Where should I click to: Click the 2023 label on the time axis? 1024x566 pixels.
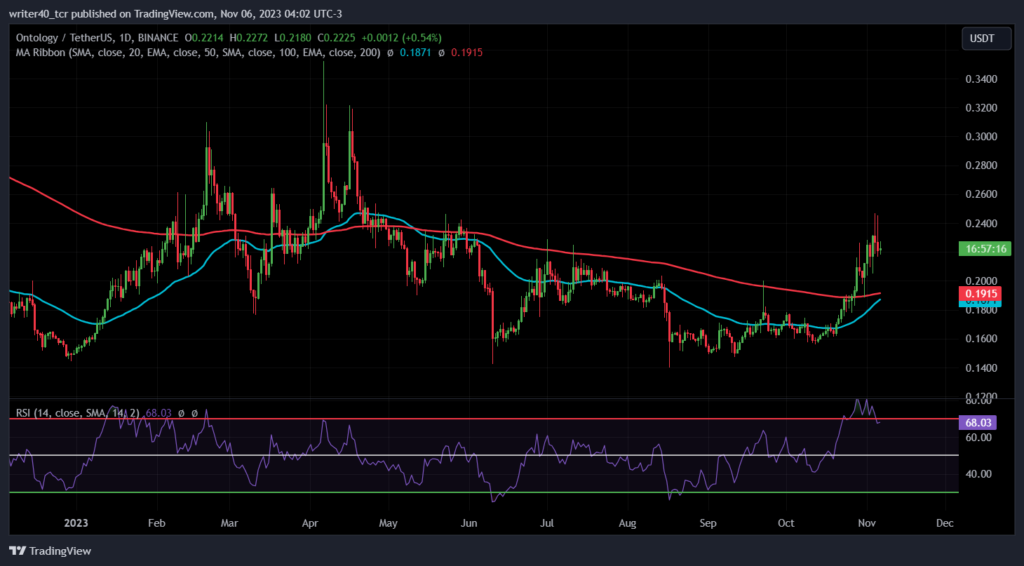[x=76, y=523]
